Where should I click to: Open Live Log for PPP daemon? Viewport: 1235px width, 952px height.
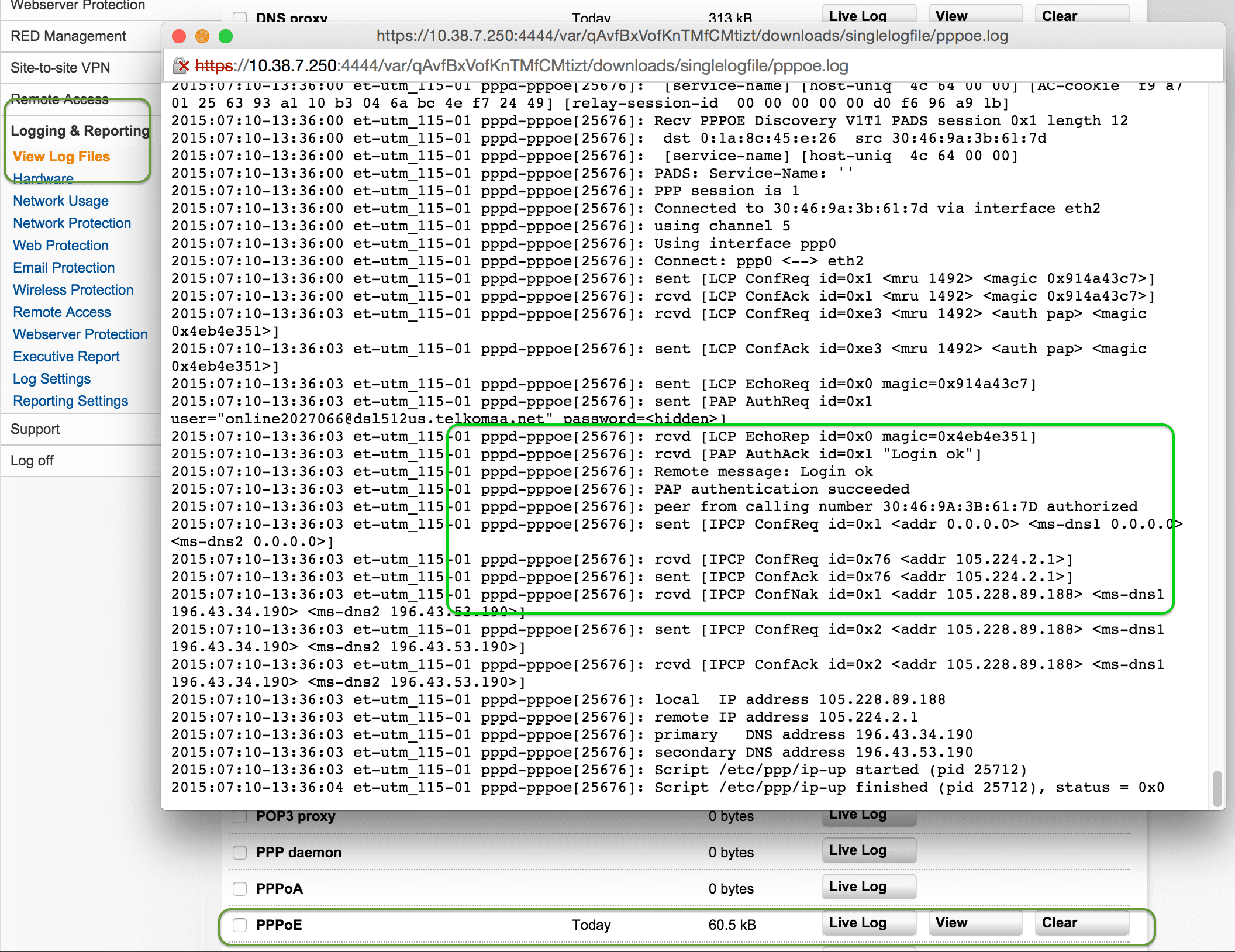[869, 850]
